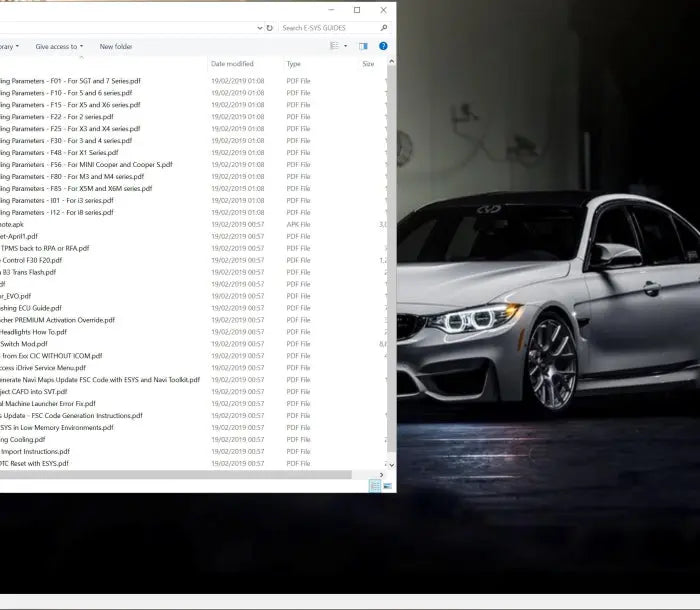
Task: Select file F80 - For M3 and M4 series.pdf
Action: (72, 176)
